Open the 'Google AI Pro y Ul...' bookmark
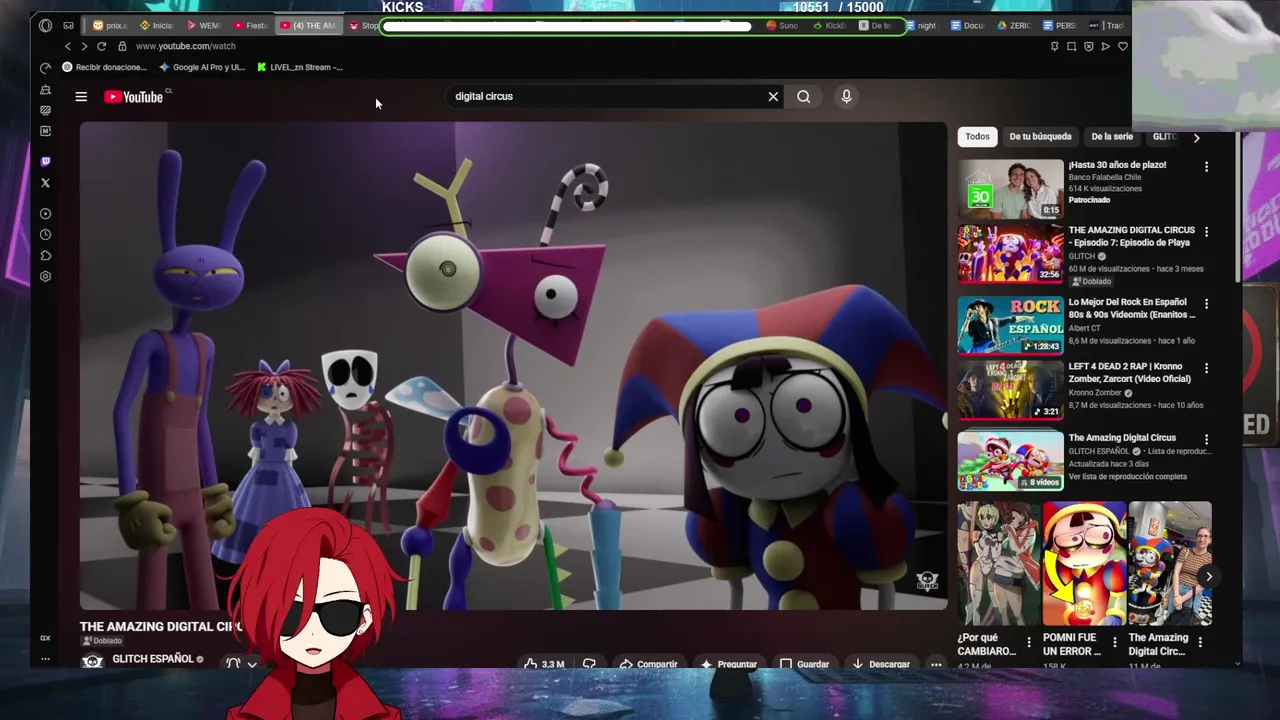 pos(202,67)
